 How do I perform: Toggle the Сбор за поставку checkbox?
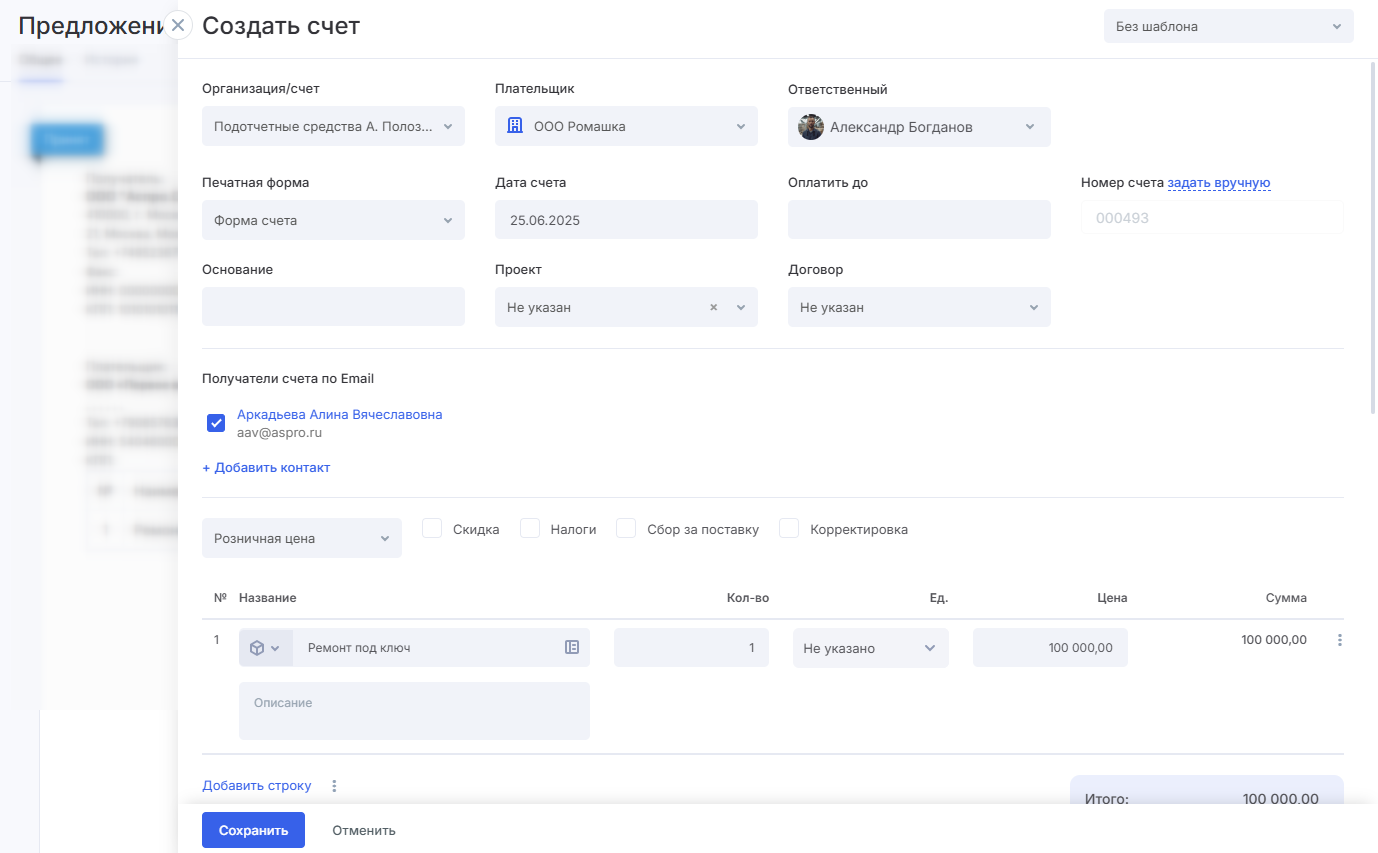pos(627,529)
